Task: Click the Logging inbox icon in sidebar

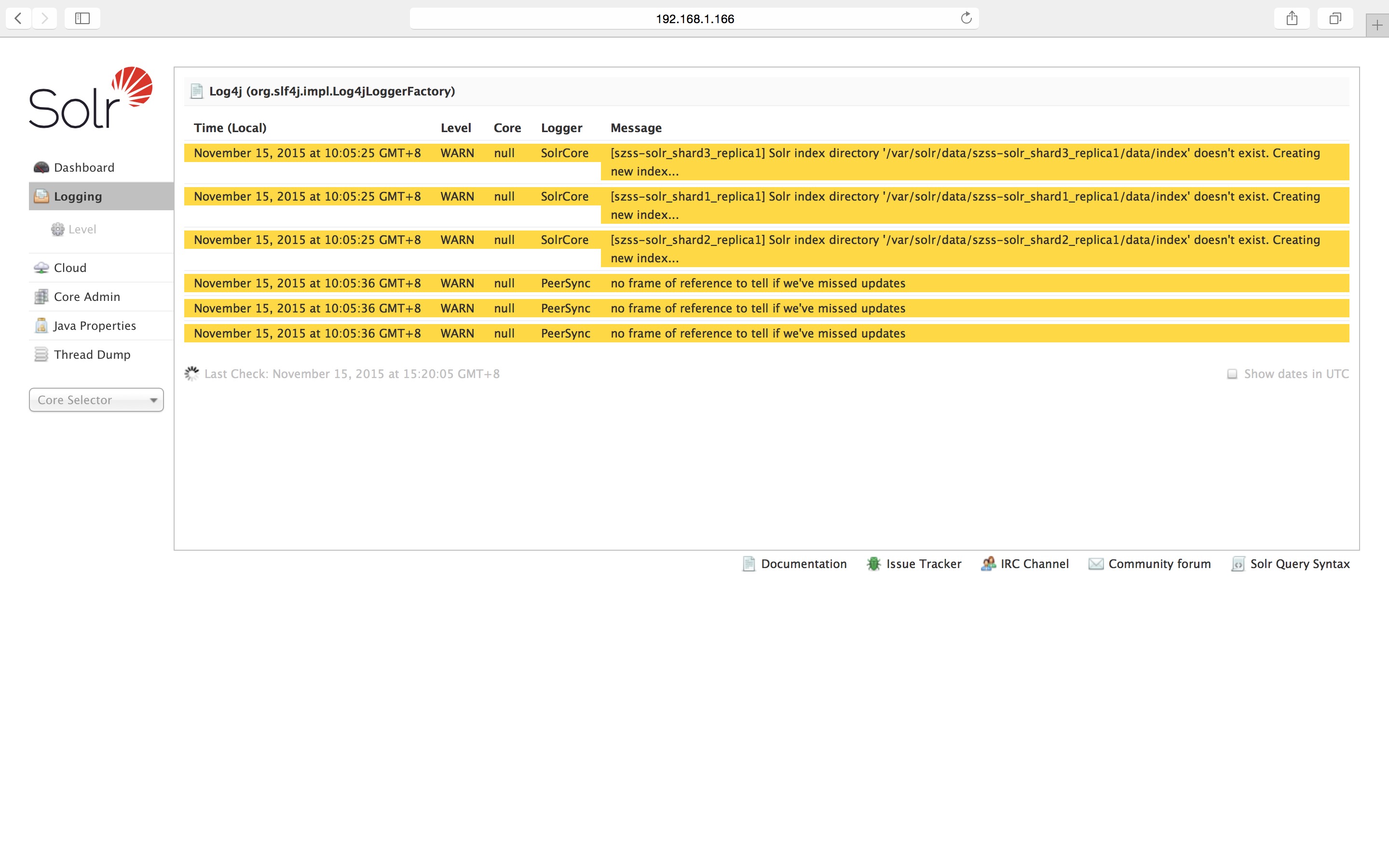Action: pos(41,196)
